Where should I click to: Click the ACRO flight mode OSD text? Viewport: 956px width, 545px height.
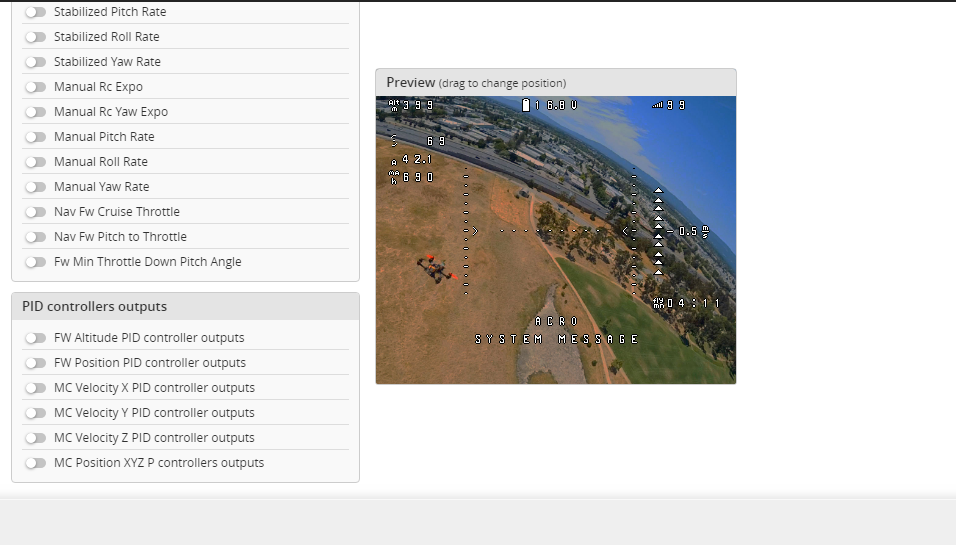coord(556,321)
